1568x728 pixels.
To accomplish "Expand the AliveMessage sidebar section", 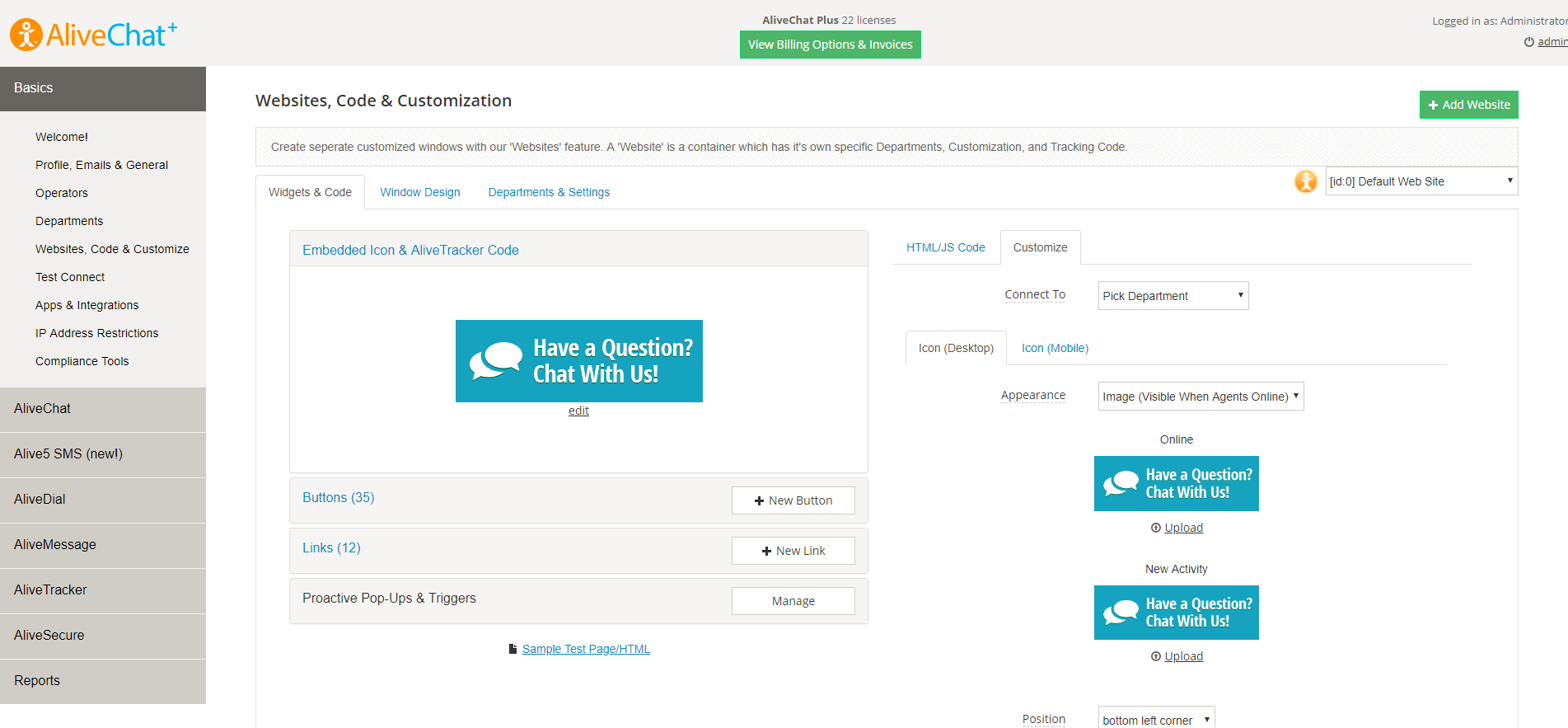I will [103, 545].
